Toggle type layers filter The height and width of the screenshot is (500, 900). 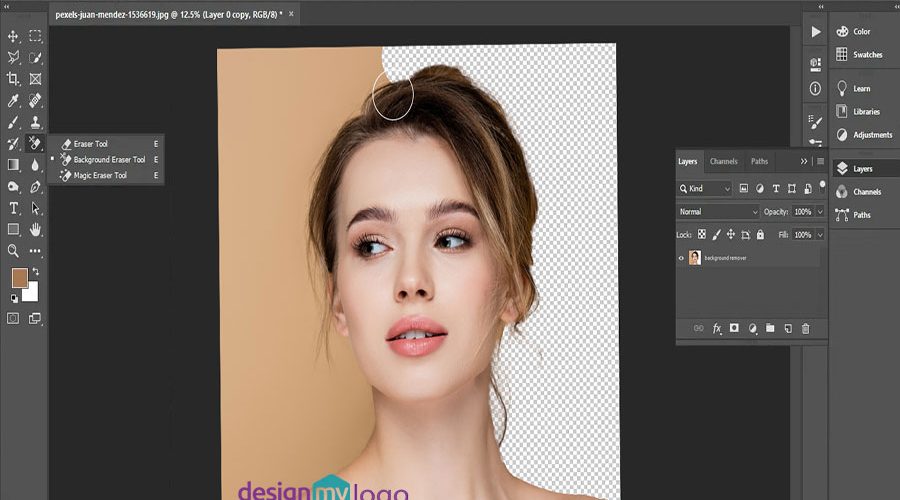tap(775, 188)
